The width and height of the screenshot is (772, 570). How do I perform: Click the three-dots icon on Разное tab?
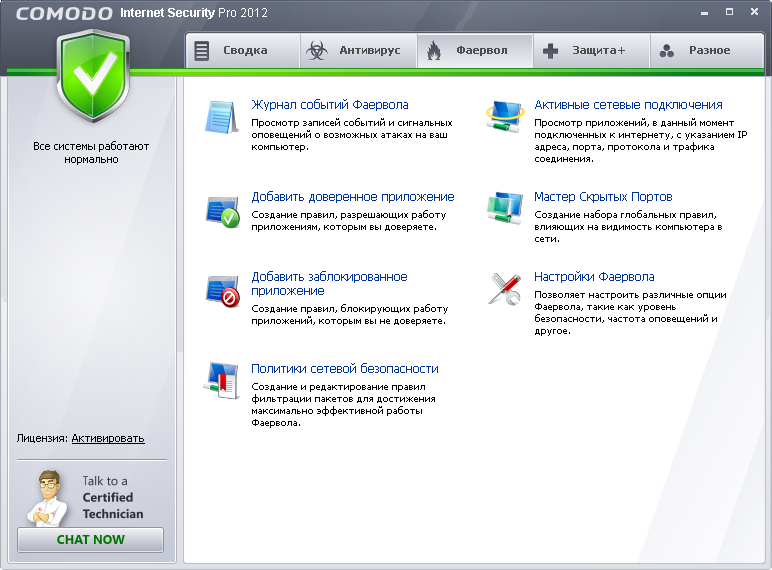click(x=667, y=51)
